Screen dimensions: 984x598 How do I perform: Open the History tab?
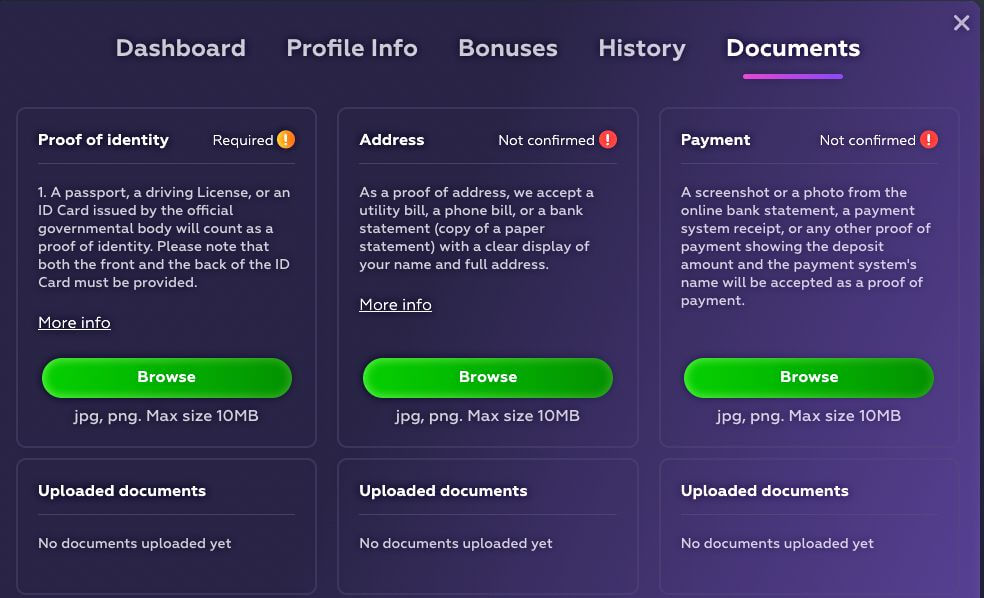(x=642, y=48)
